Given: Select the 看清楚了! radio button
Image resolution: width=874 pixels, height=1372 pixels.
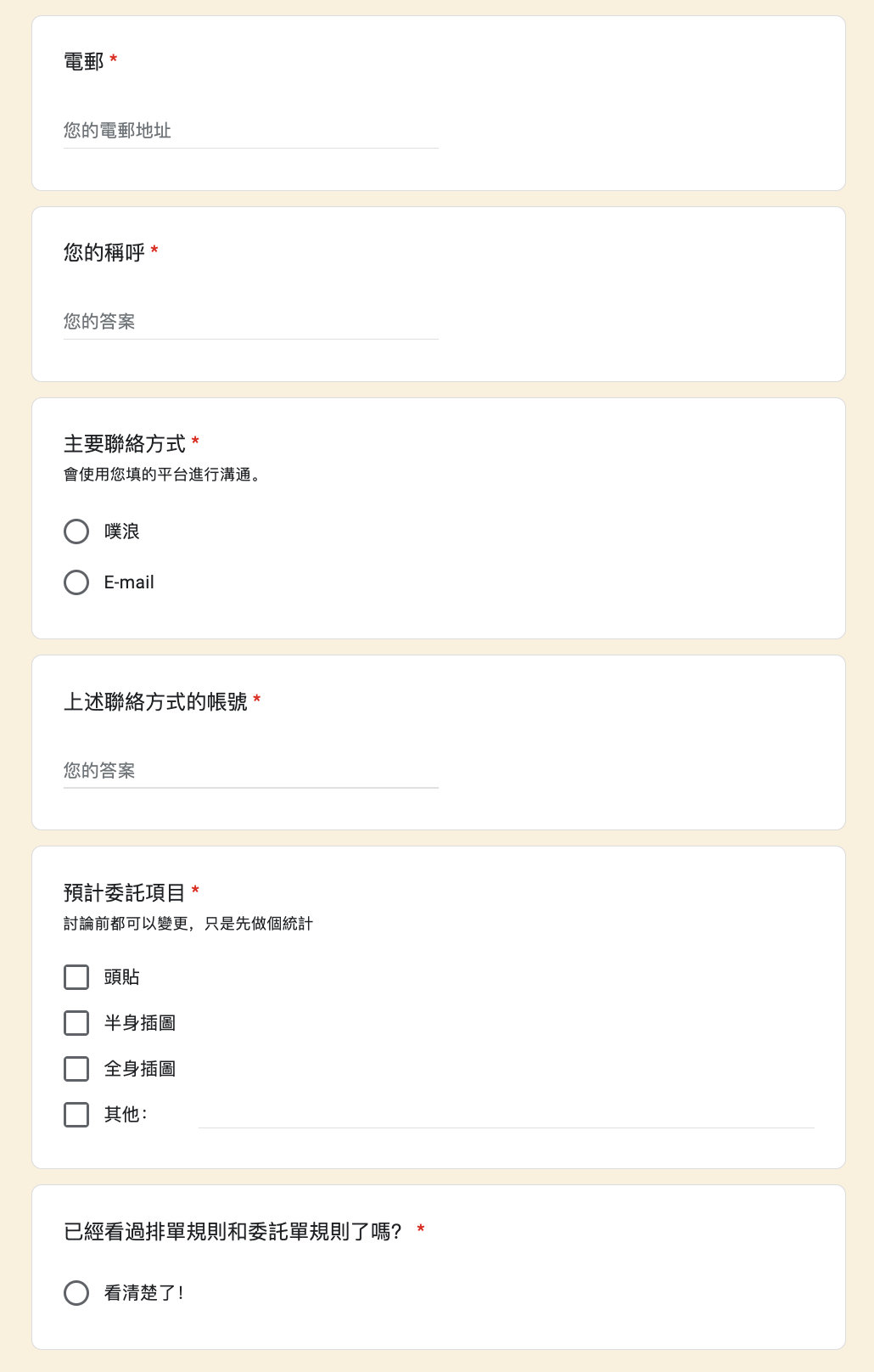Looking at the screenshot, I should 76,1293.
